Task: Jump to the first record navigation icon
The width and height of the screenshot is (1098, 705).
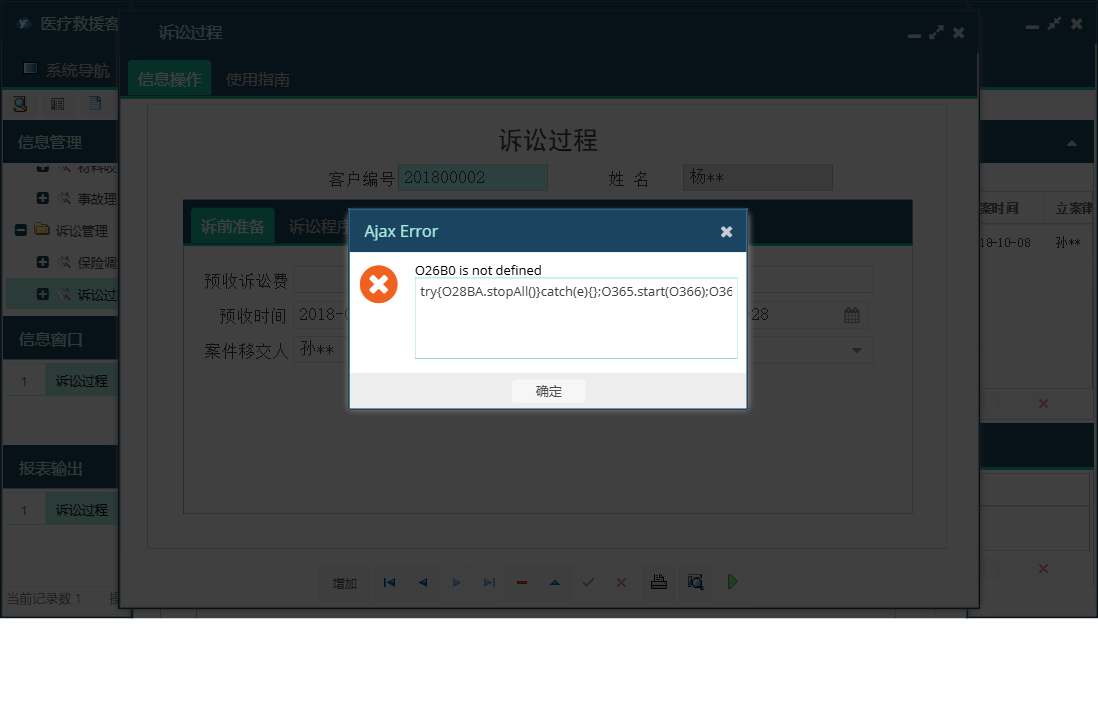Action: [x=389, y=582]
